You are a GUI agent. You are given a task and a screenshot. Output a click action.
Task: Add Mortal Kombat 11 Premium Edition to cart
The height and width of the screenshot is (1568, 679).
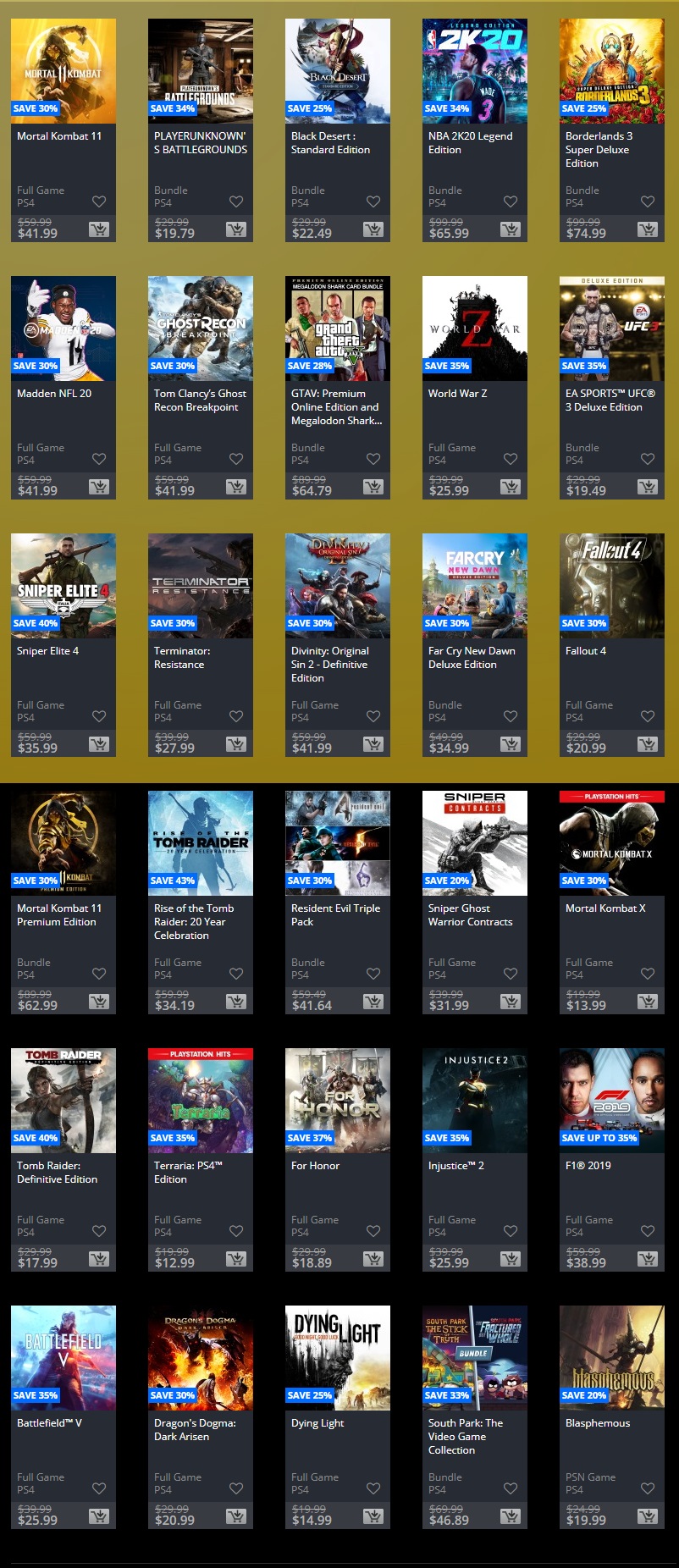[99, 1002]
